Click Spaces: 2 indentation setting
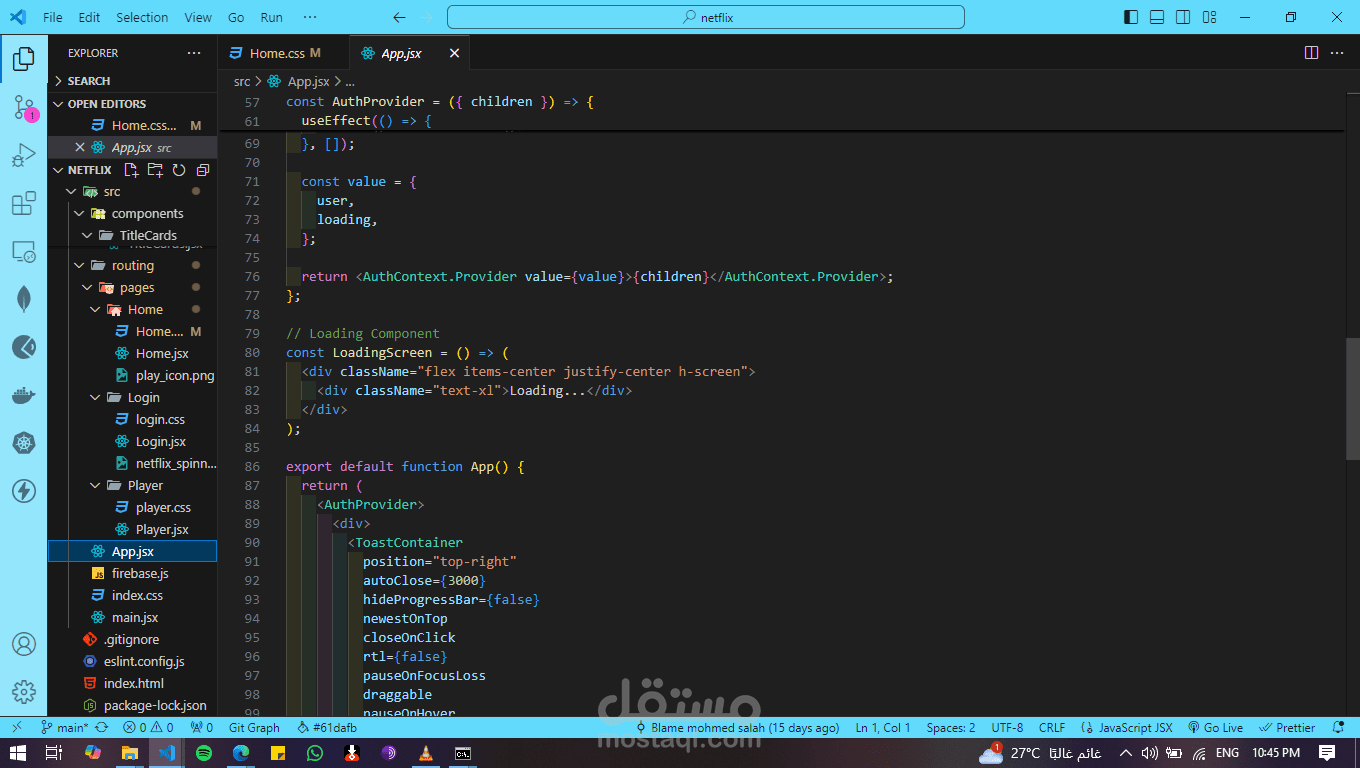Screen dimensions: 1360x768 coord(951,728)
